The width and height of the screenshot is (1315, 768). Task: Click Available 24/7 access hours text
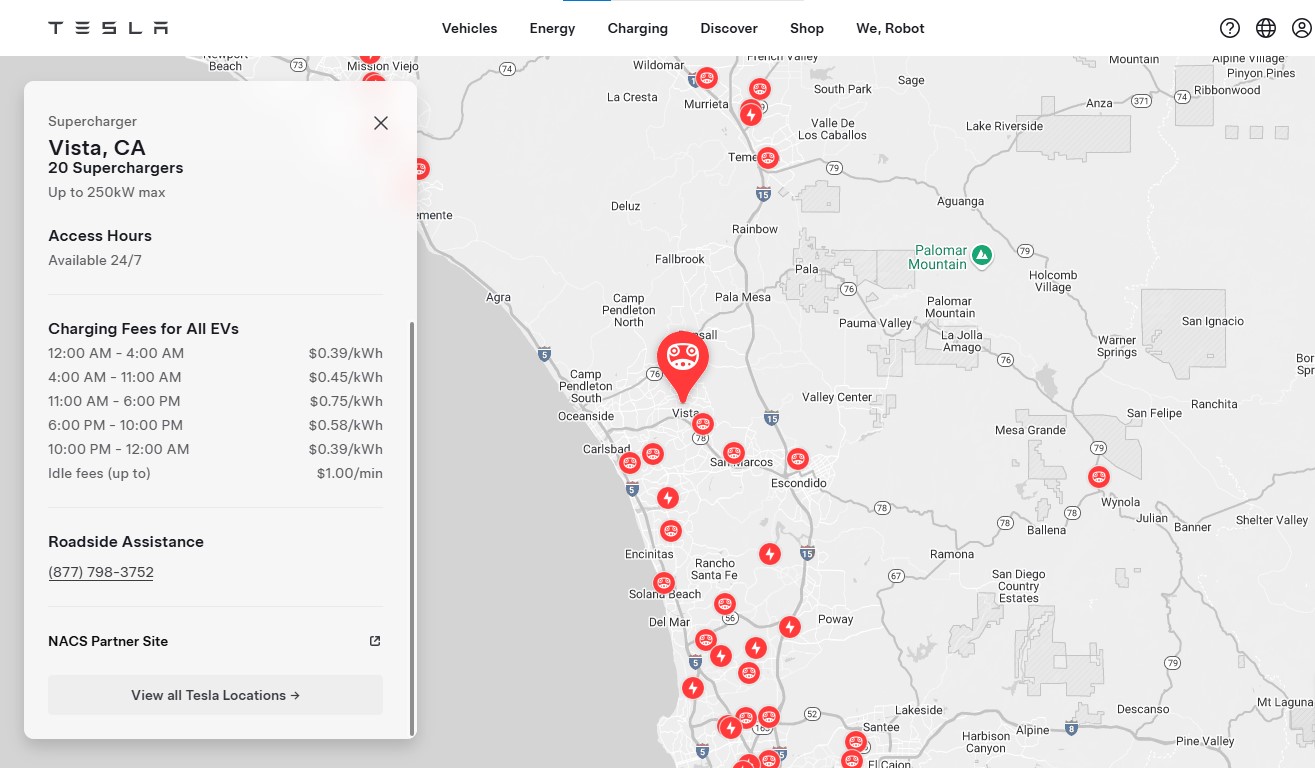[95, 260]
